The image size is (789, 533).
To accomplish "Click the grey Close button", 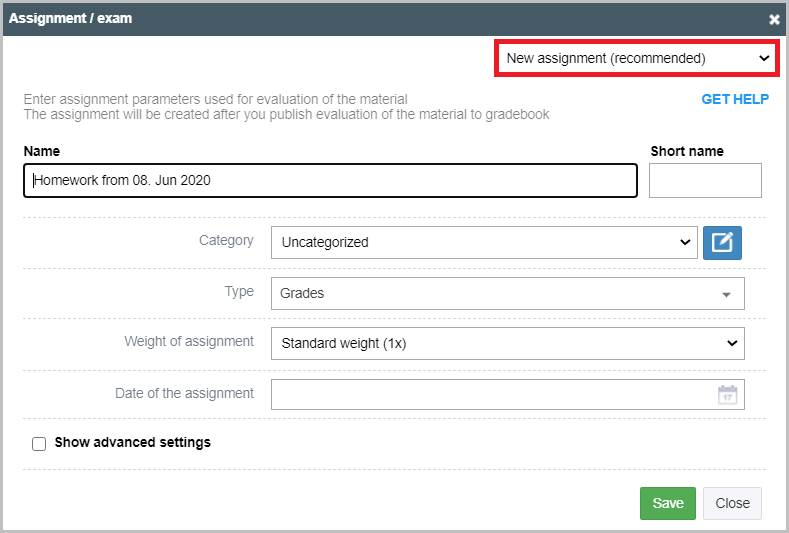I will coord(732,503).
